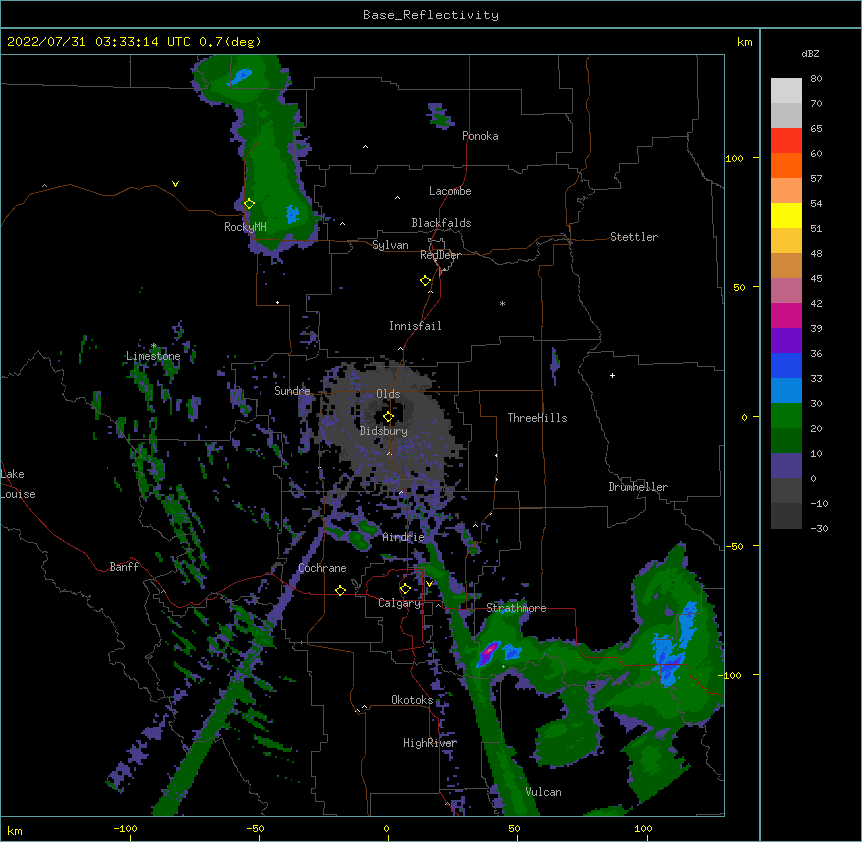Screen dimensions: 862x842
Task: Select the bright green 30-20 dBZ swatch
Action: (786, 416)
